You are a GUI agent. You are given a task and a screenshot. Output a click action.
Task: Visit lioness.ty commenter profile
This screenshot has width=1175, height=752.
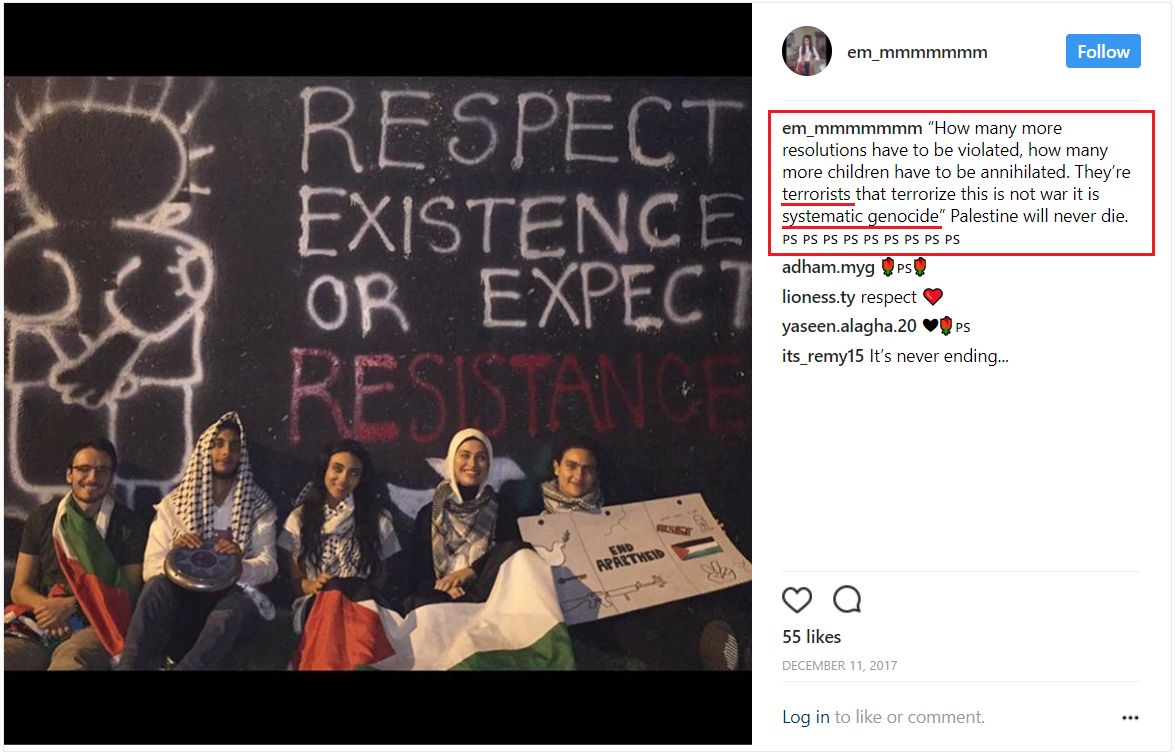click(818, 297)
